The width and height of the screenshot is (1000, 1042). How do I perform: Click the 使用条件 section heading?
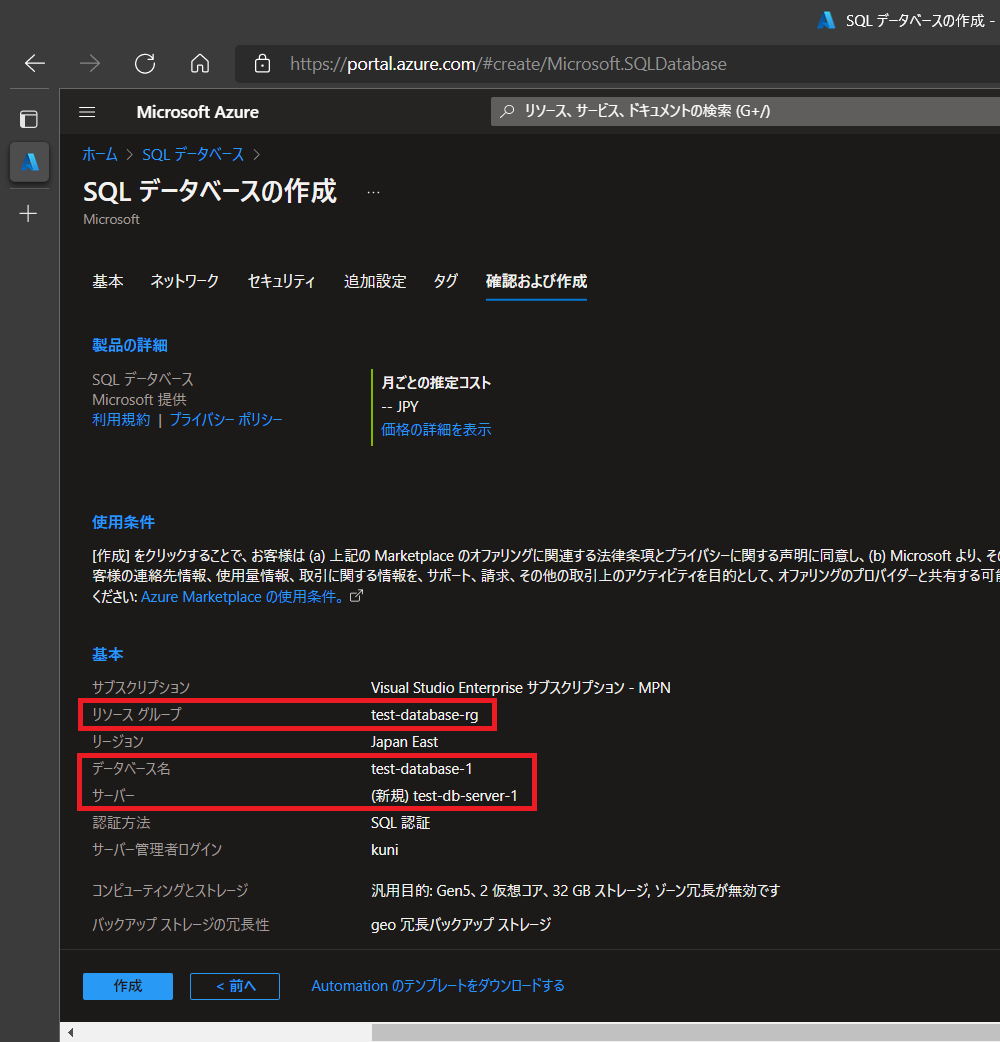pyautogui.click(x=124, y=522)
